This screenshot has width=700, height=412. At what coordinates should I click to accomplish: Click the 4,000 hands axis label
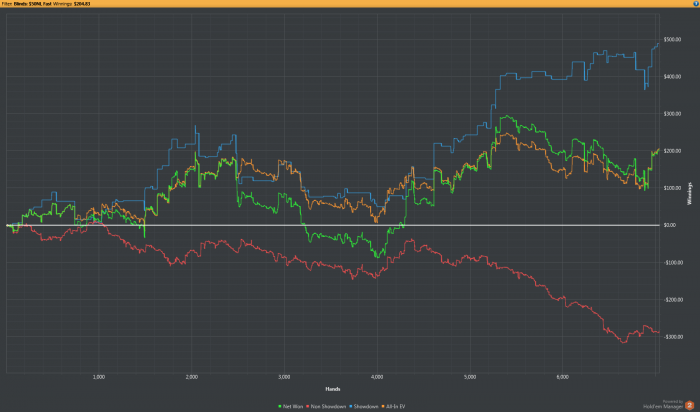point(377,377)
